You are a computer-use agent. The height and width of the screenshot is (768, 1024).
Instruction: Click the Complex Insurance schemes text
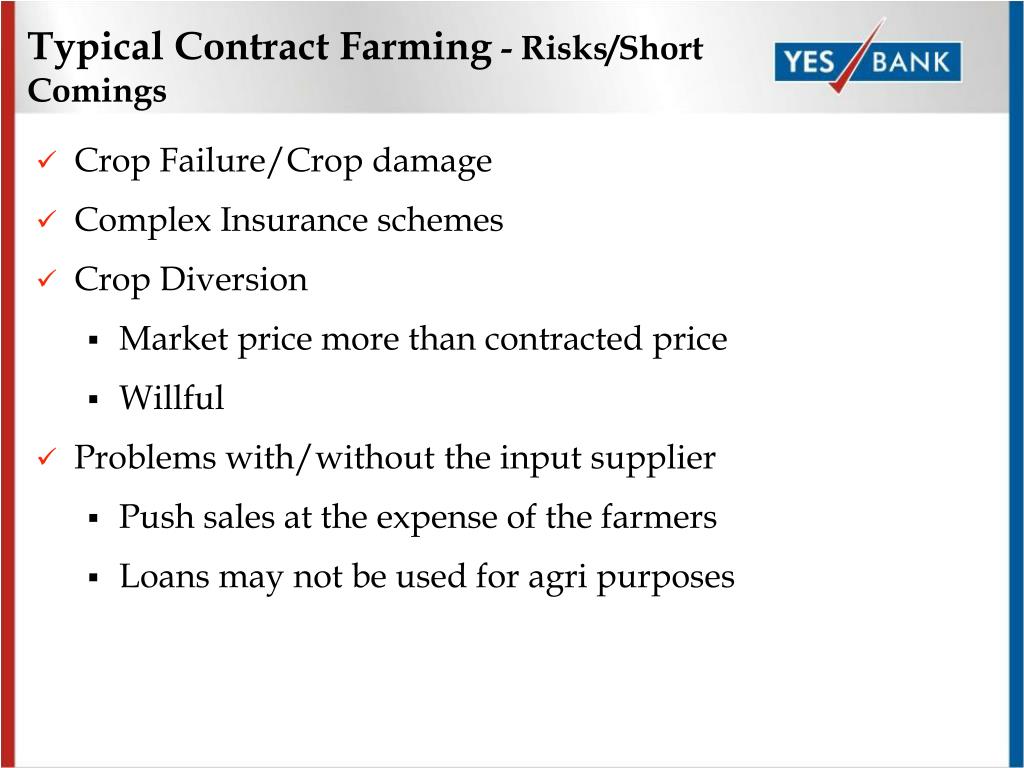289,219
